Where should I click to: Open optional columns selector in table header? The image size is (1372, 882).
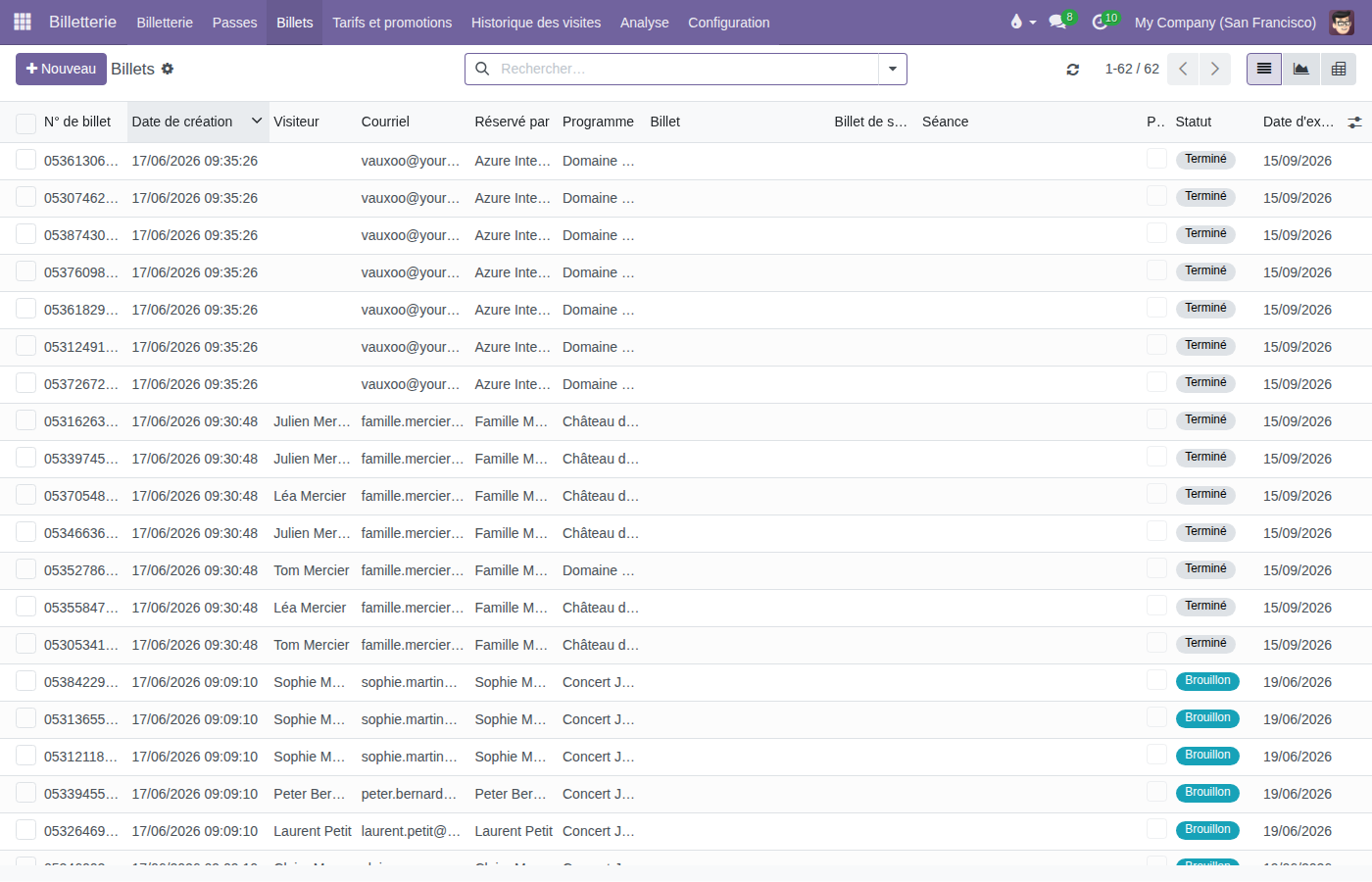(1354, 122)
